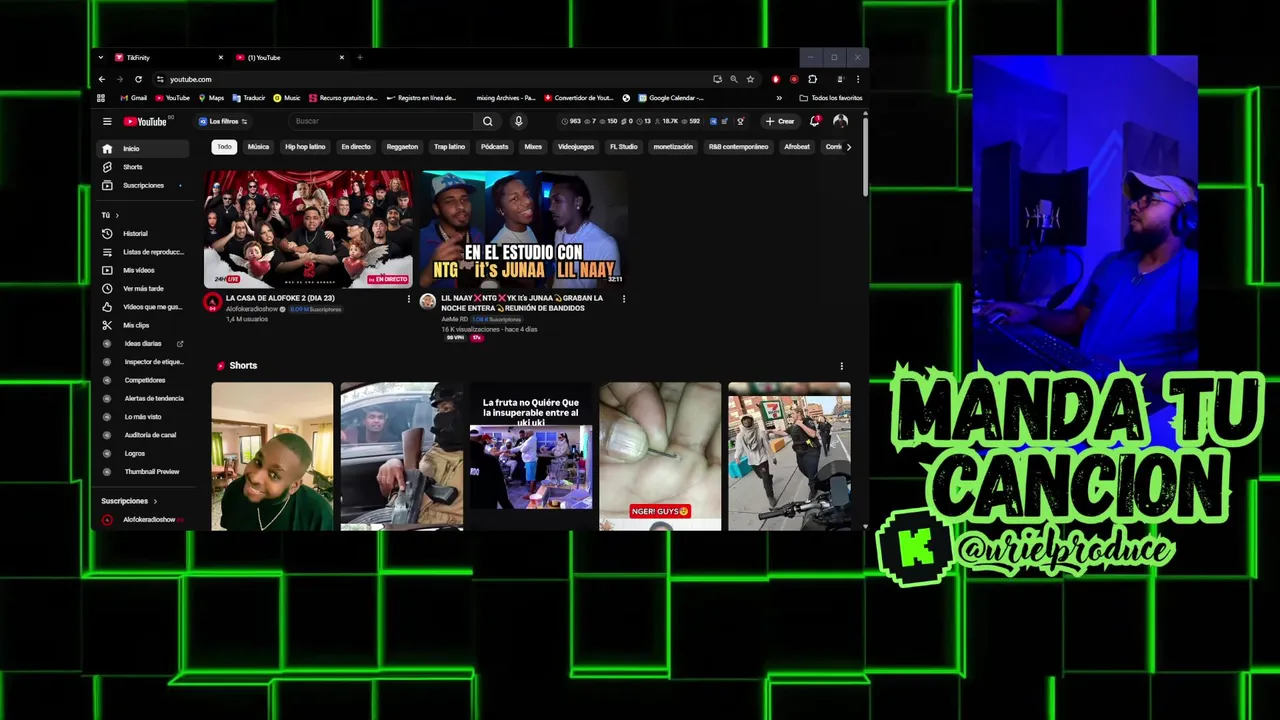Expand the Suscripciones section heading

pos(129,501)
